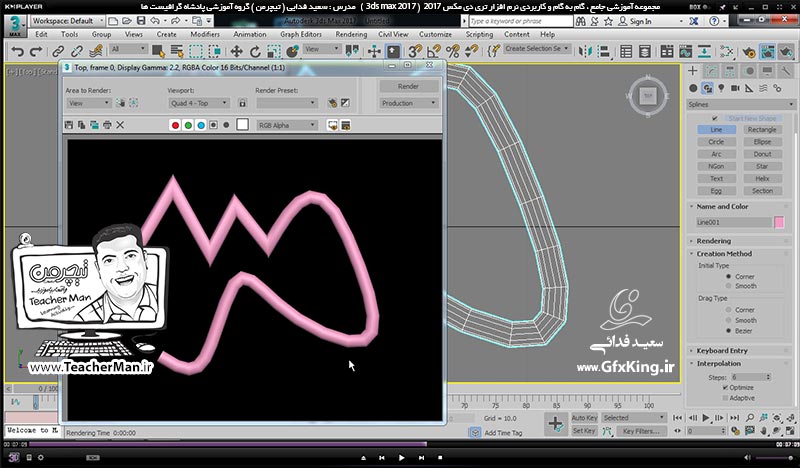Click the Redo arrow in main toolbar

pyautogui.click(x=36, y=51)
